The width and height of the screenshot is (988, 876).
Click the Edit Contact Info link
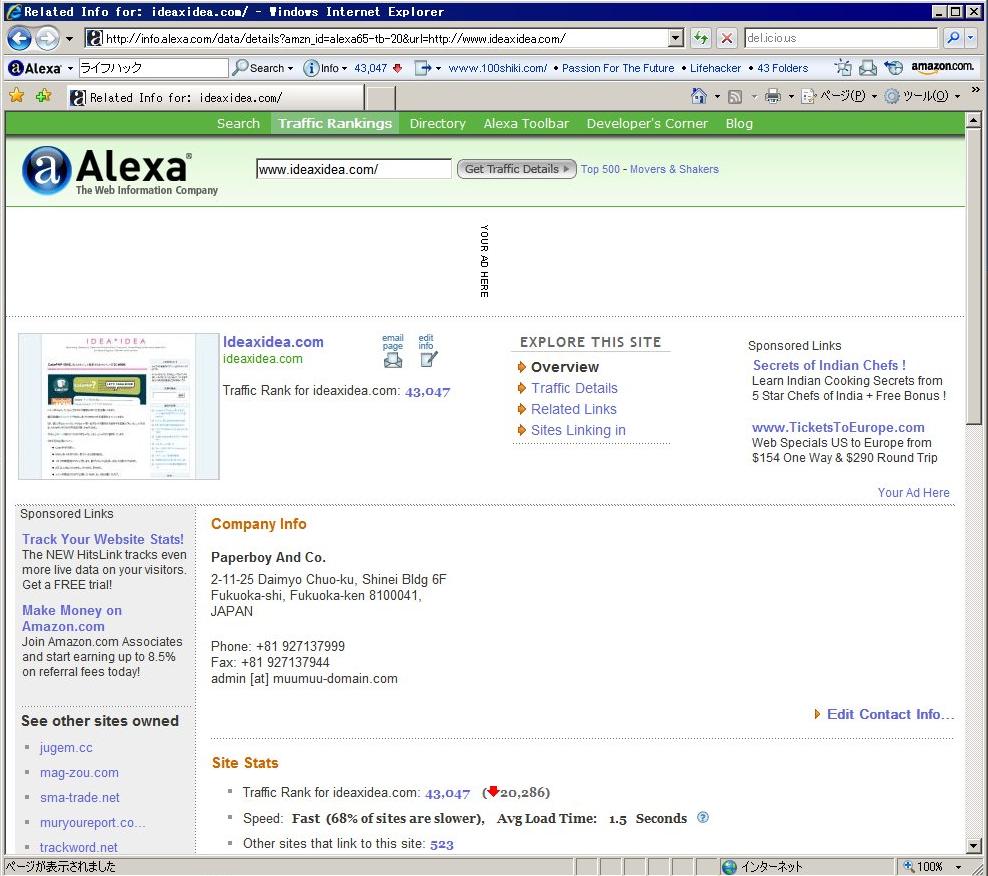point(890,714)
